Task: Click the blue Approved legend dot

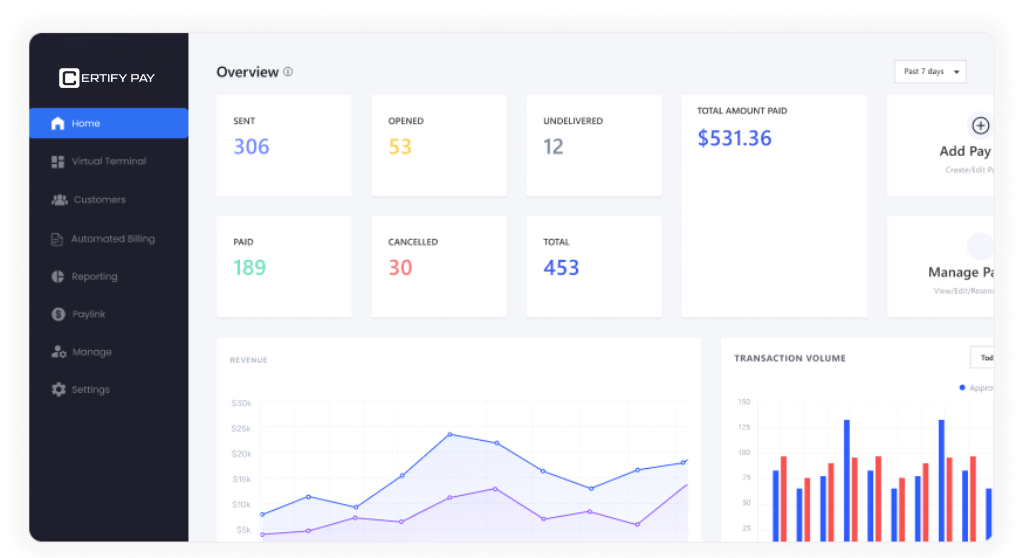Action: (962, 387)
